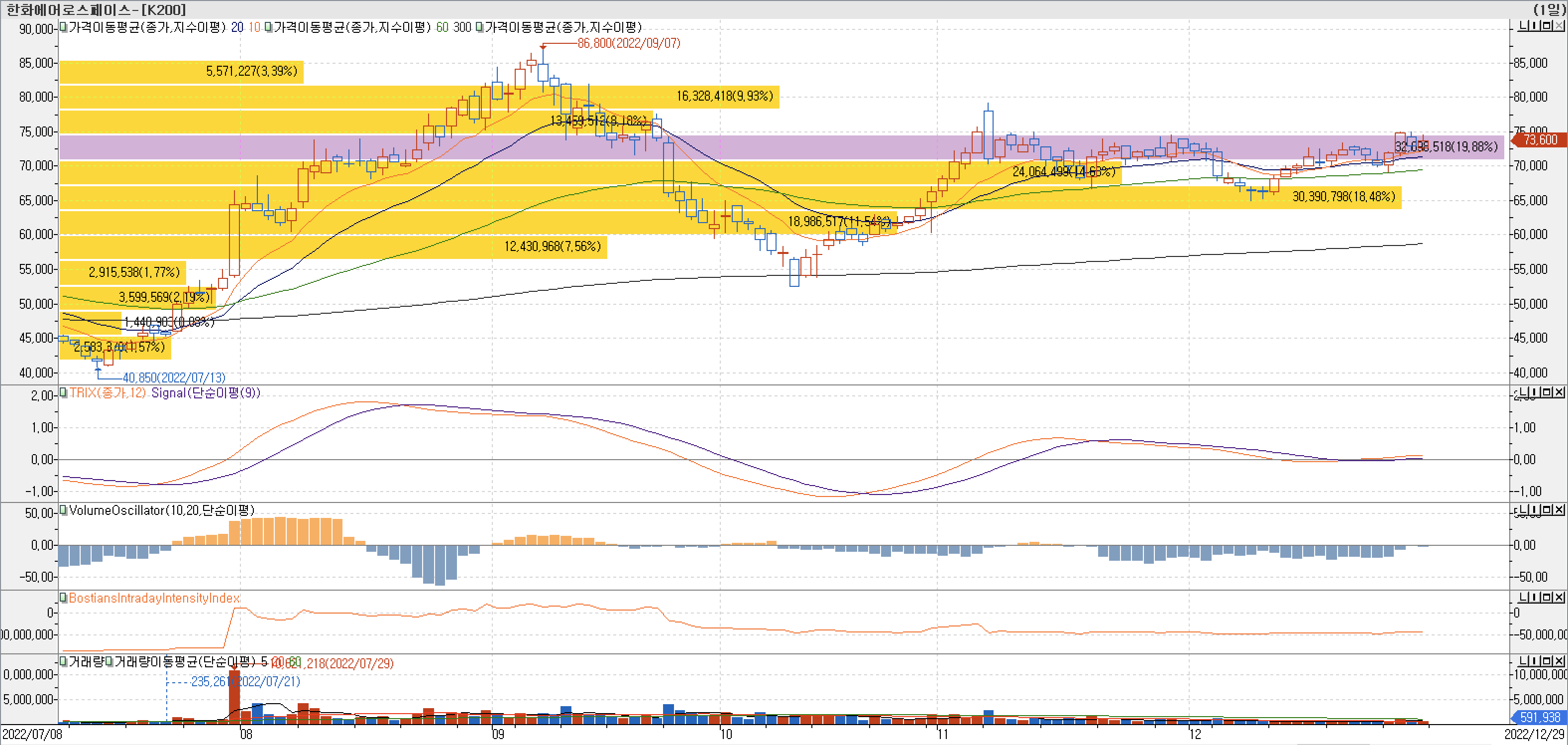This screenshot has width=1568, height=745.
Task: Click the BostiansIntradayIntensityIndex indicator marker
Action: (63, 598)
